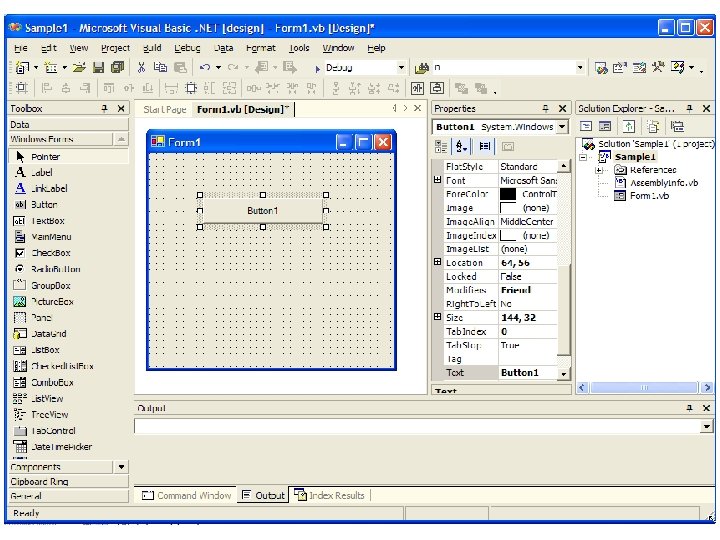This screenshot has height=540, width=720.
Task: Pick the LinkLabel control in Toolbox
Action: coord(68,188)
